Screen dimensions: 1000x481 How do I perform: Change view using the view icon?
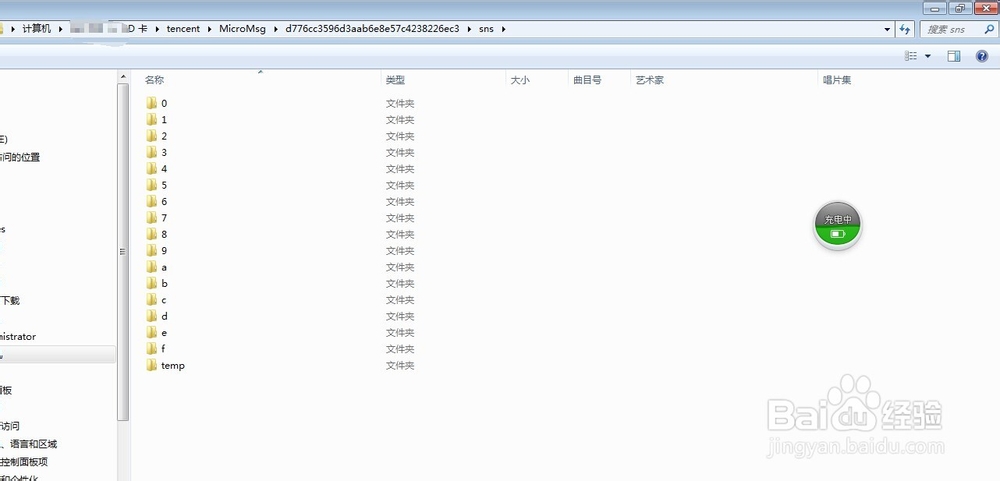pos(911,56)
